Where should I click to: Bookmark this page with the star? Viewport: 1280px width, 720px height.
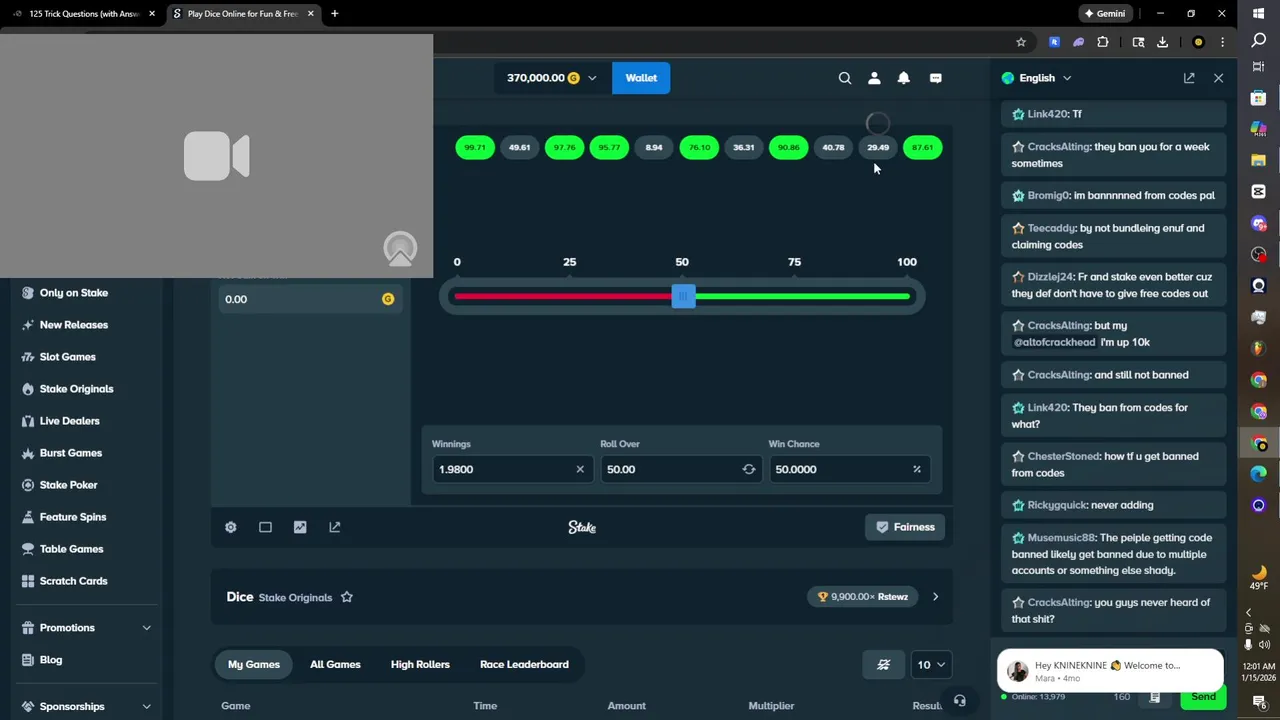coord(1021,42)
